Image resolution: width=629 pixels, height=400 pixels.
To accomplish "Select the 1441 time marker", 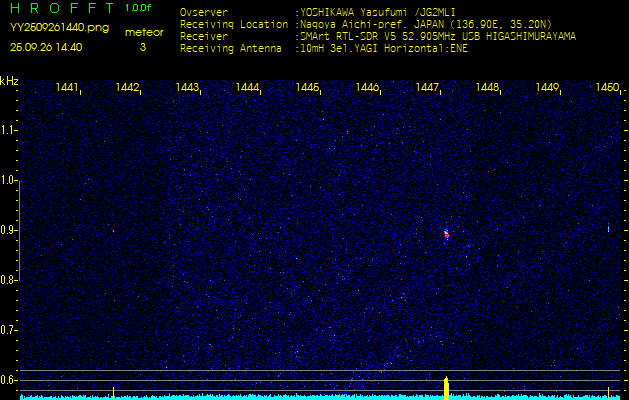I will 67,88.
